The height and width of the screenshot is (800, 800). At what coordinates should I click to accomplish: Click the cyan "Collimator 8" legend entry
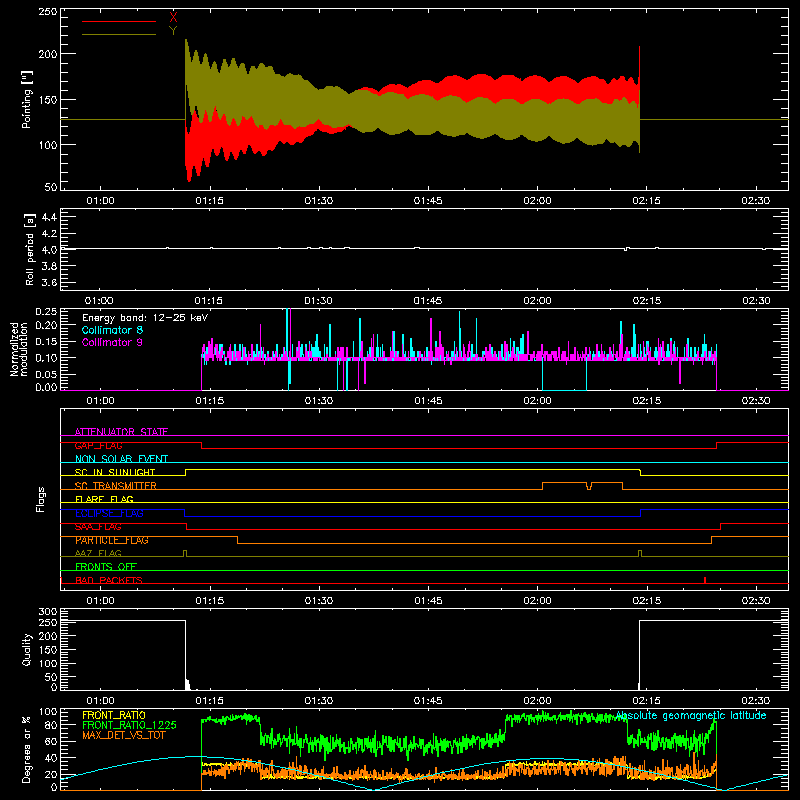click(x=112, y=330)
